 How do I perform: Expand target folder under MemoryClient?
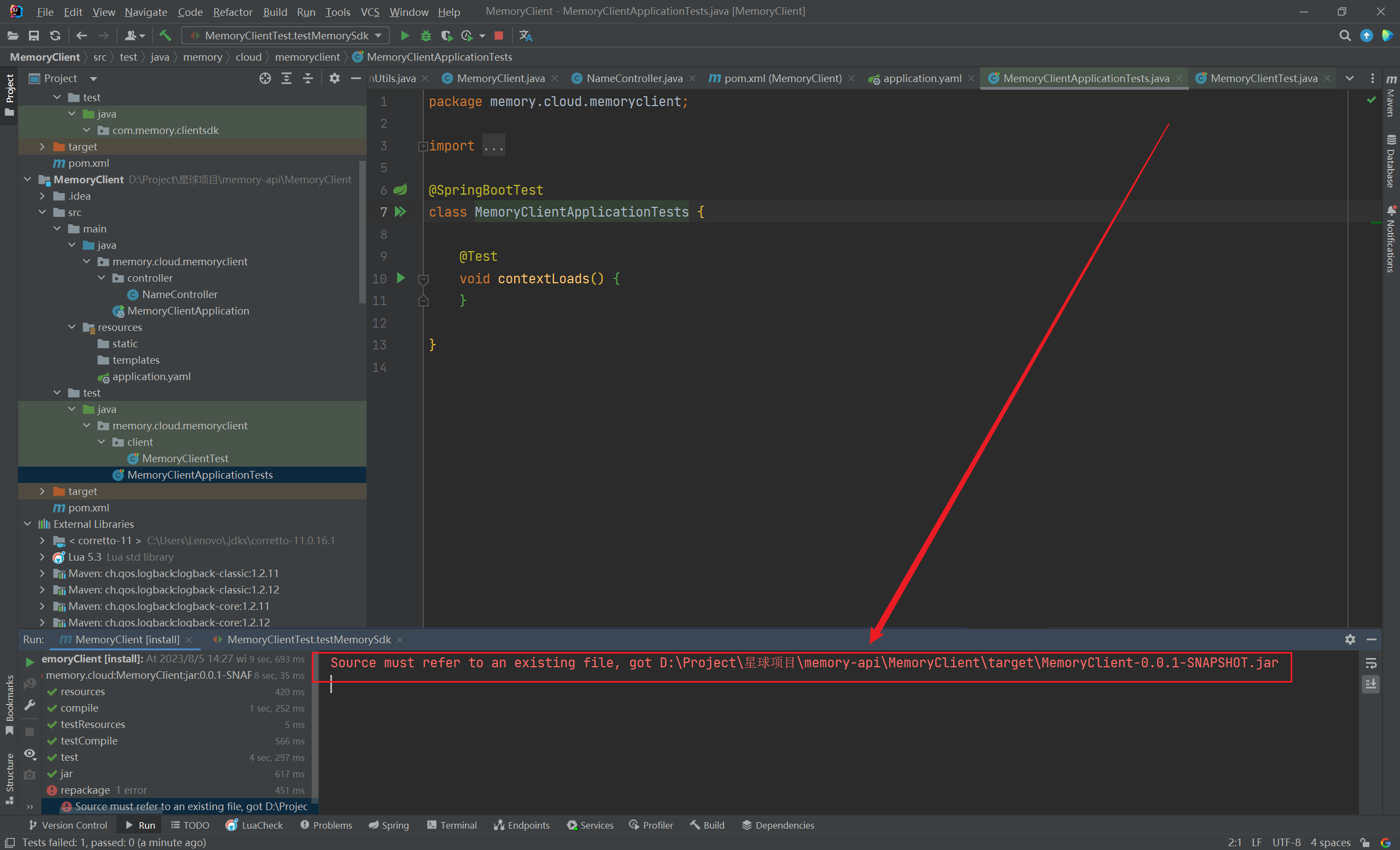tap(42, 491)
